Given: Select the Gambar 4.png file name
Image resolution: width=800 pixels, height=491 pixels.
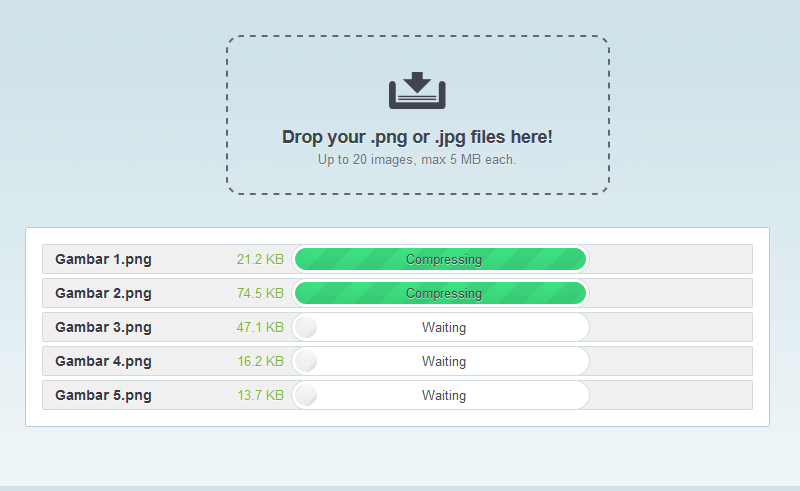Looking at the screenshot, I should 104,361.
